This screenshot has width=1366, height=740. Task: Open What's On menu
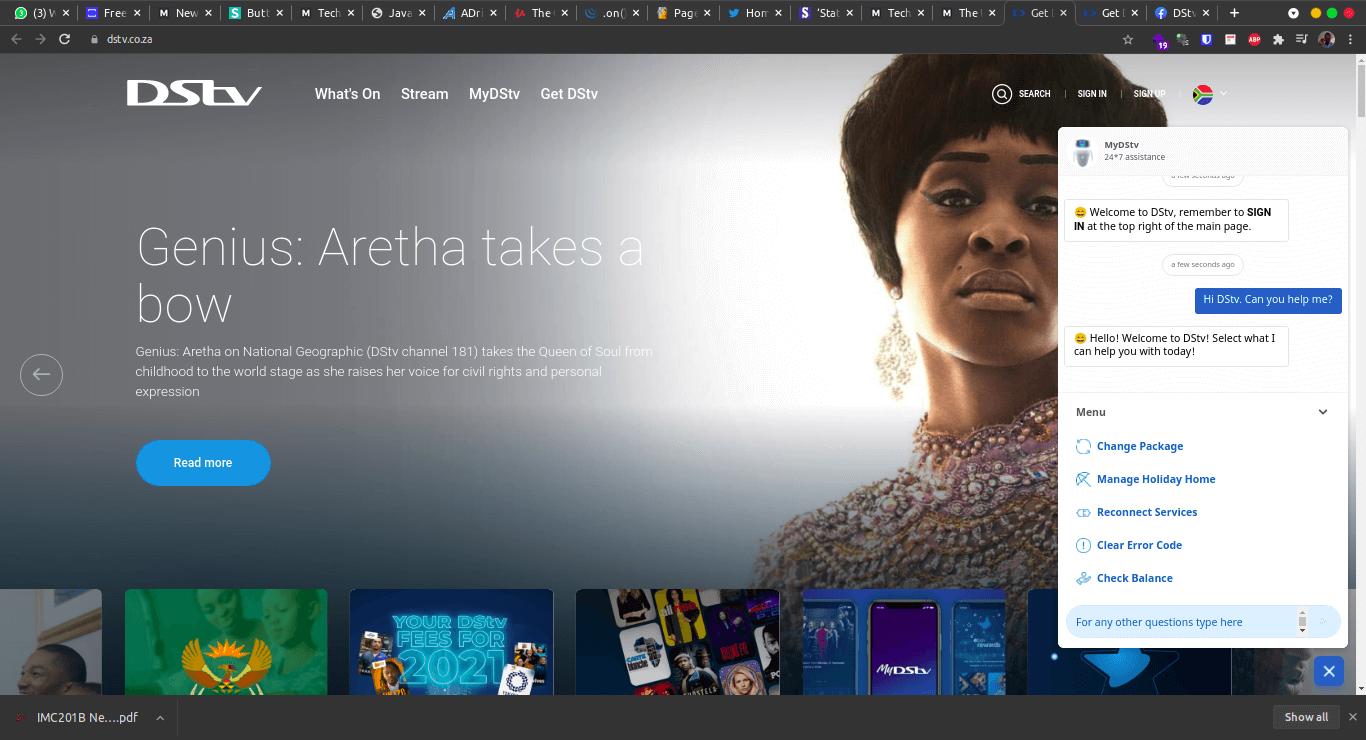(x=347, y=94)
